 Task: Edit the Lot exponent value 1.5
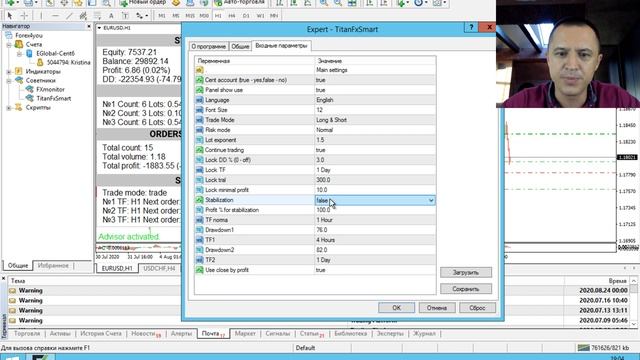[x=375, y=140]
